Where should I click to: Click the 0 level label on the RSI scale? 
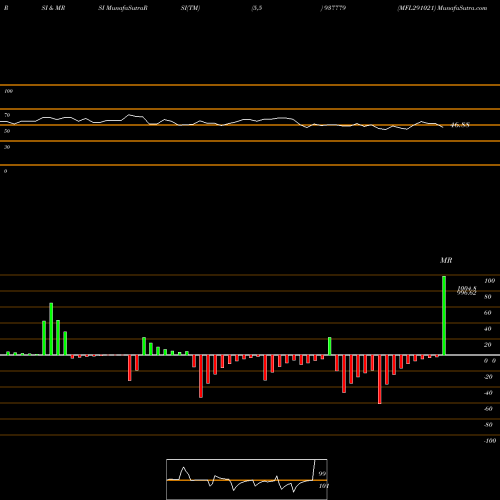click(5, 171)
